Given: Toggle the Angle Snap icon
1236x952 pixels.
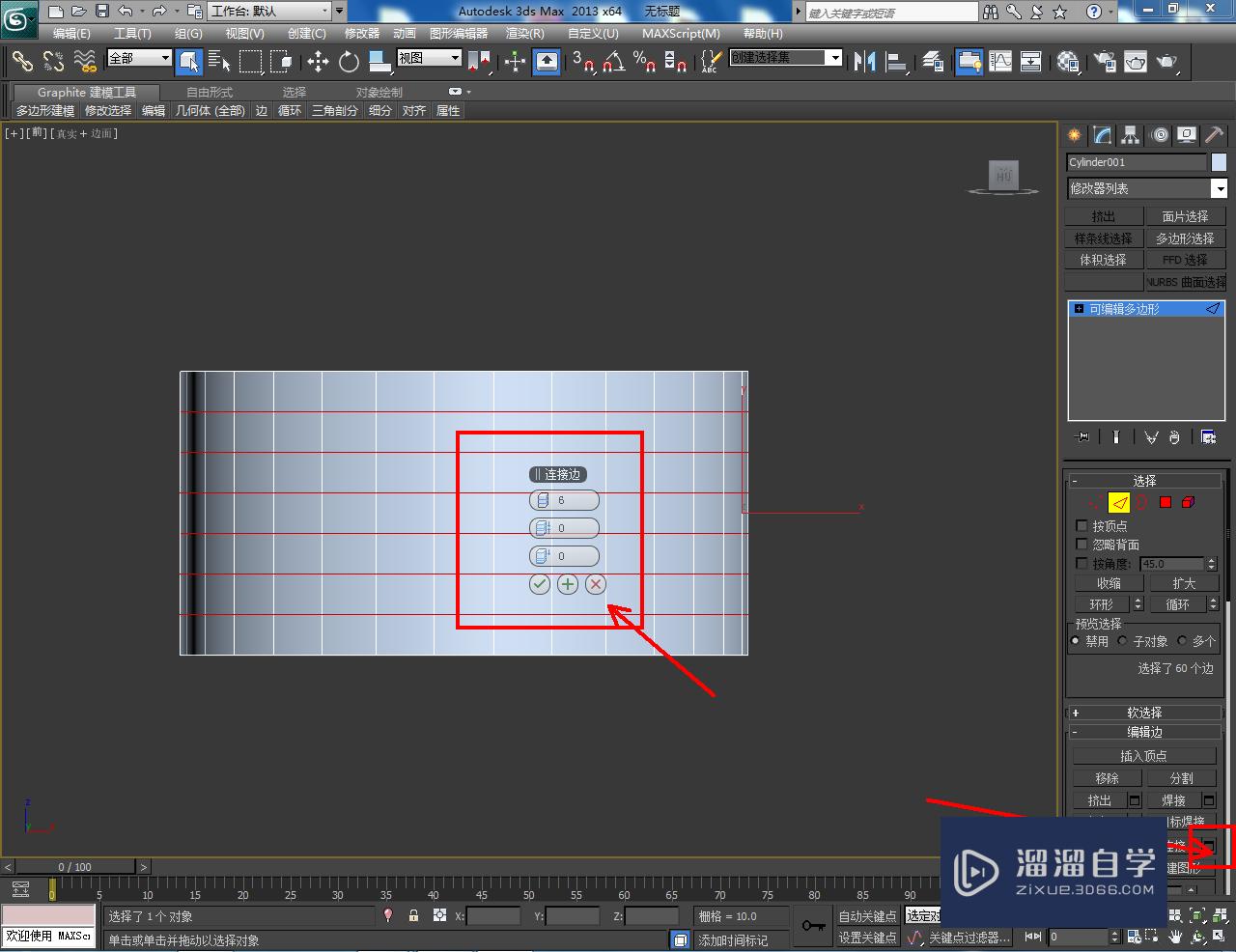Looking at the screenshot, I should [613, 62].
